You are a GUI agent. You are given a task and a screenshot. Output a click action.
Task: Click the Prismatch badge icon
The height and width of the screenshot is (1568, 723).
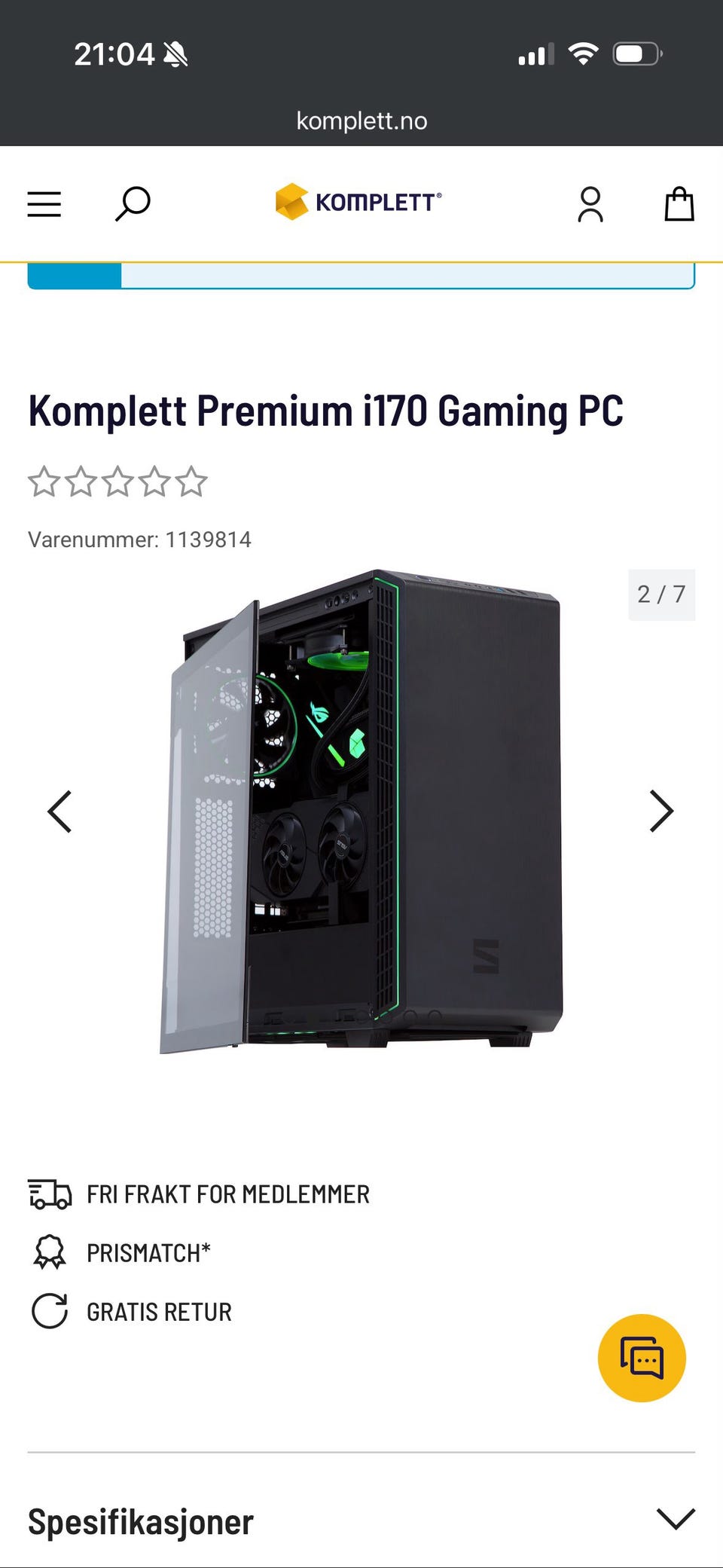[50, 1252]
